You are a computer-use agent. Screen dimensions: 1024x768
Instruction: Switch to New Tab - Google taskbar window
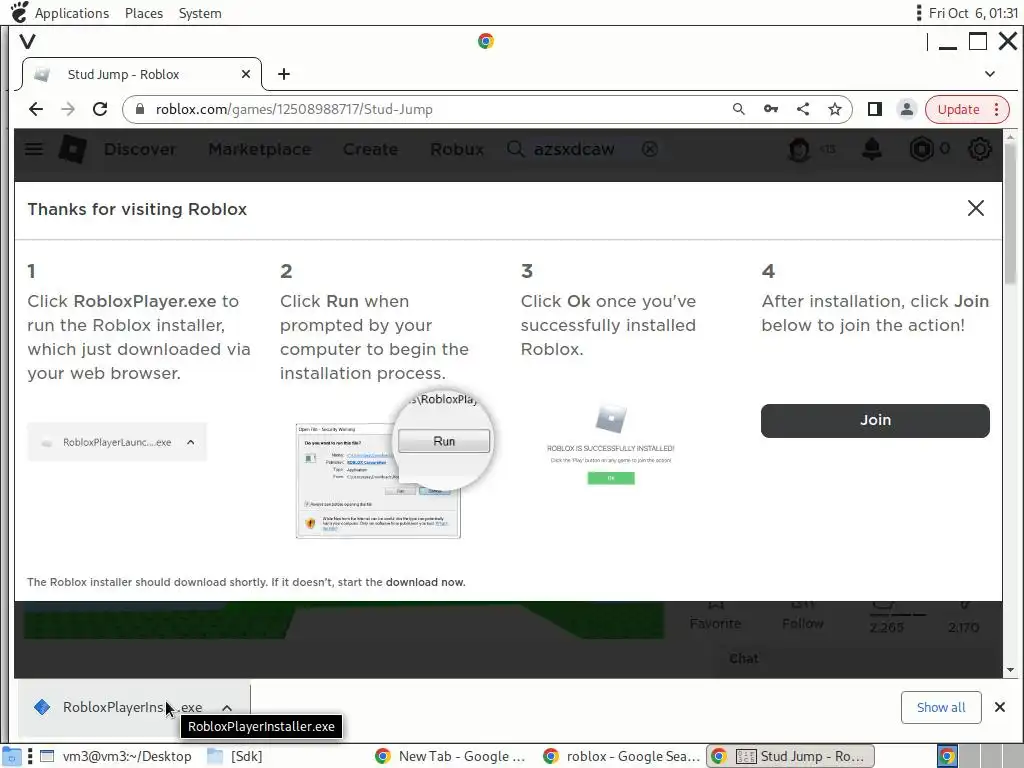pyautogui.click(x=451, y=756)
